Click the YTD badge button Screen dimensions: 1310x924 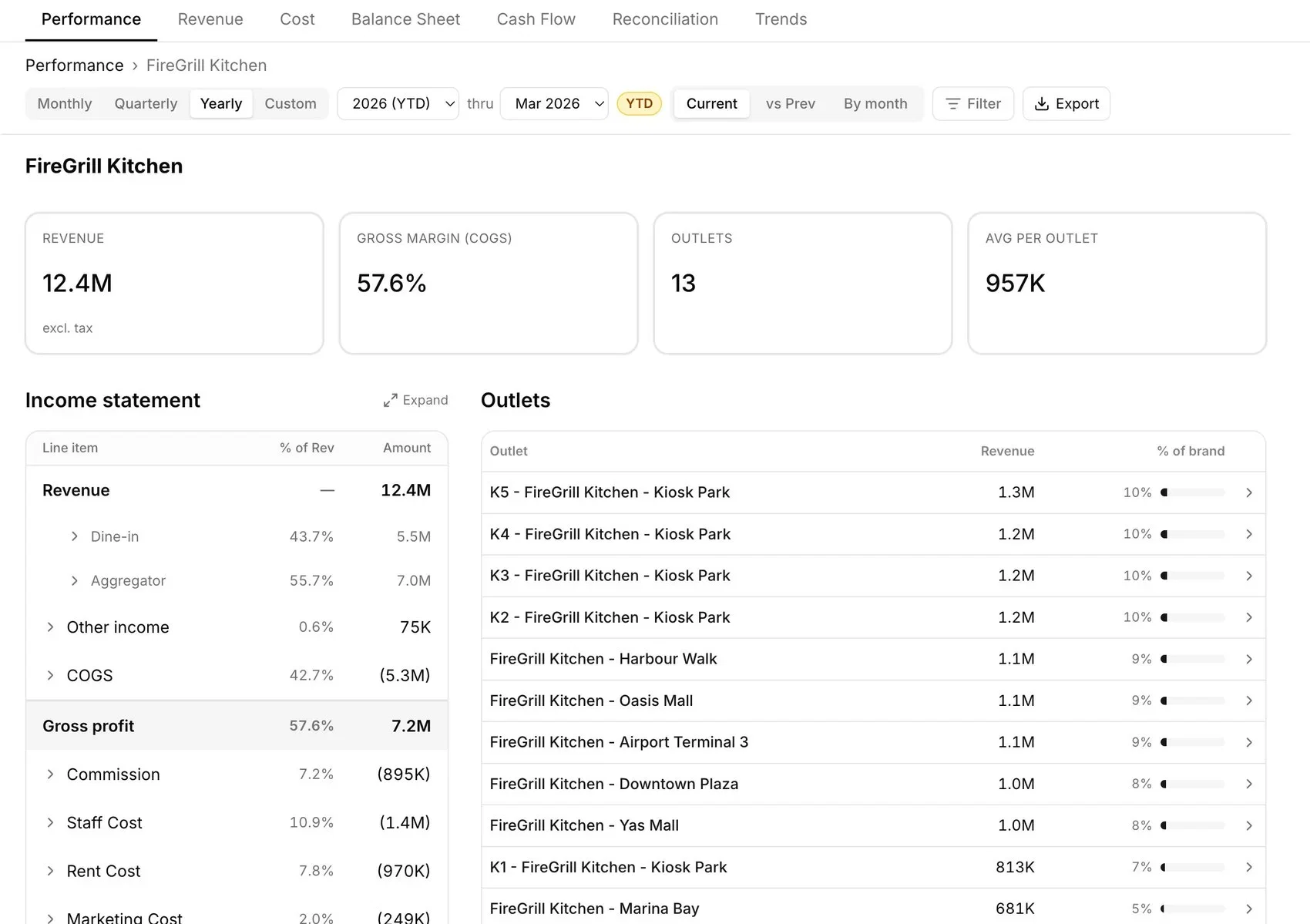[639, 104]
